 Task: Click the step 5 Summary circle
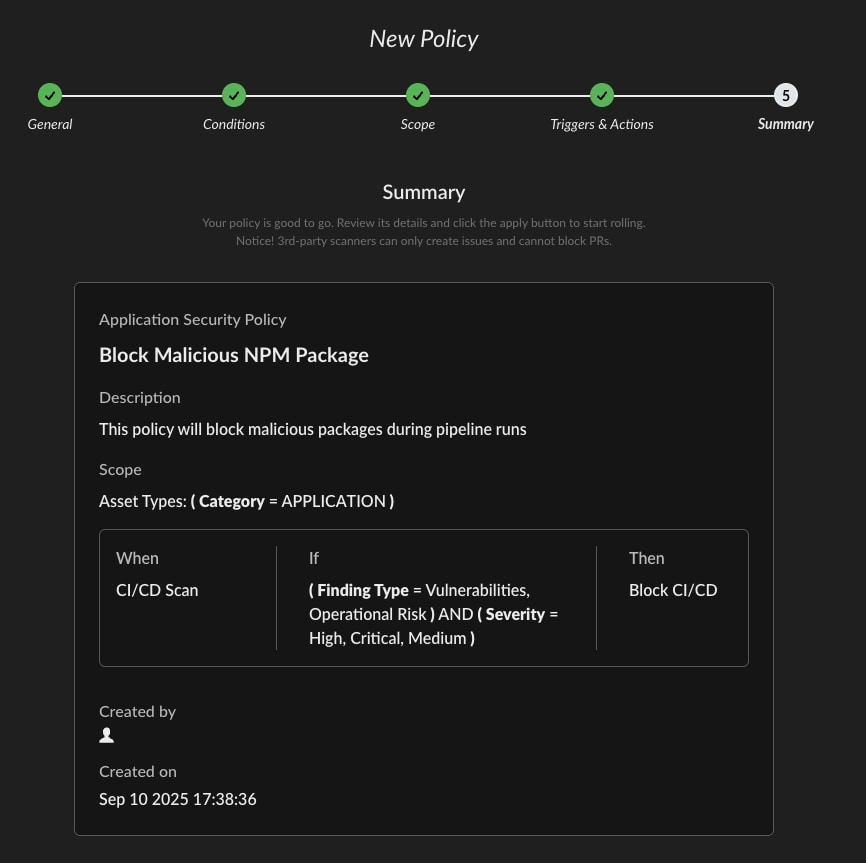(786, 96)
